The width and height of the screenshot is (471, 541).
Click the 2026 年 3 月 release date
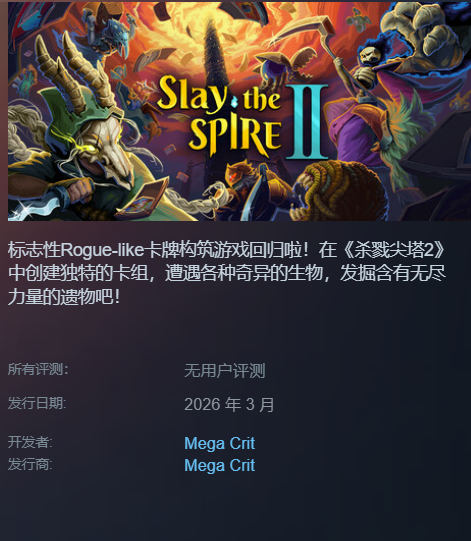point(229,404)
